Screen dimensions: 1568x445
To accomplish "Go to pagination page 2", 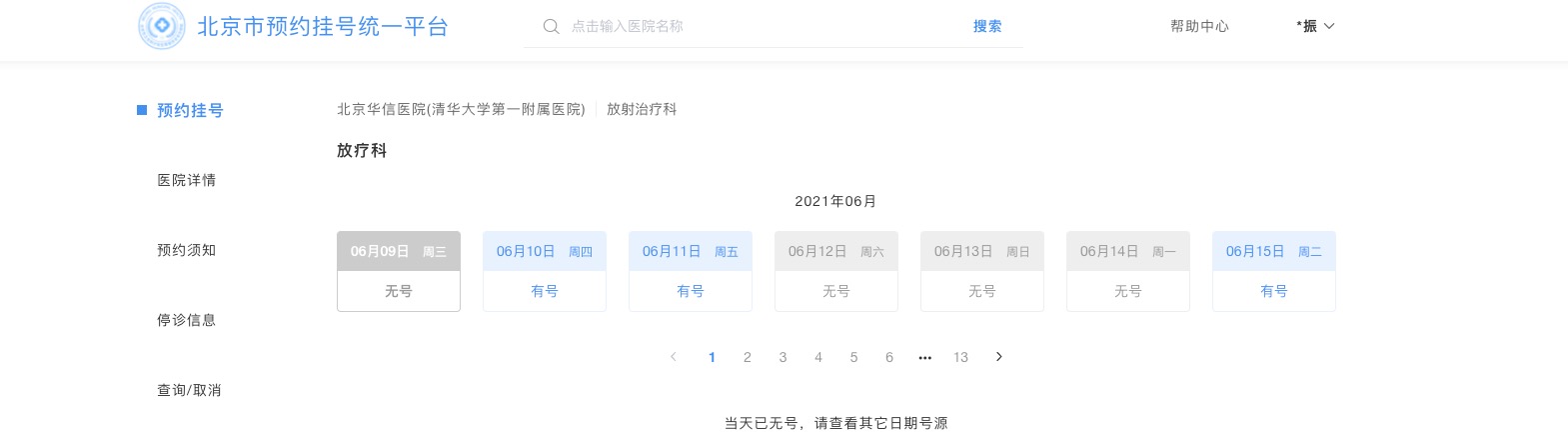I will click(x=747, y=357).
